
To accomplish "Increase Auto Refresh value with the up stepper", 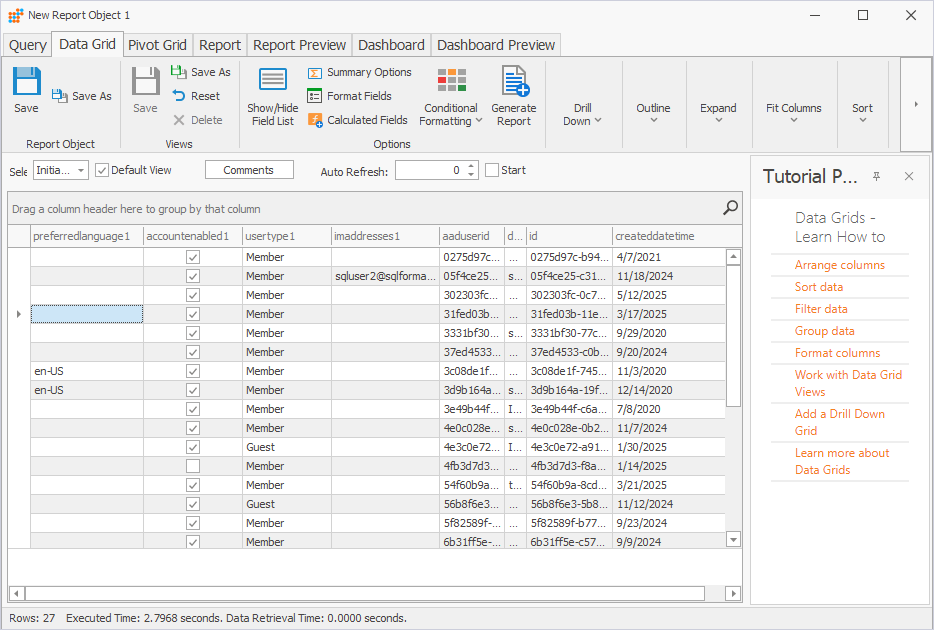I will tap(469, 165).
